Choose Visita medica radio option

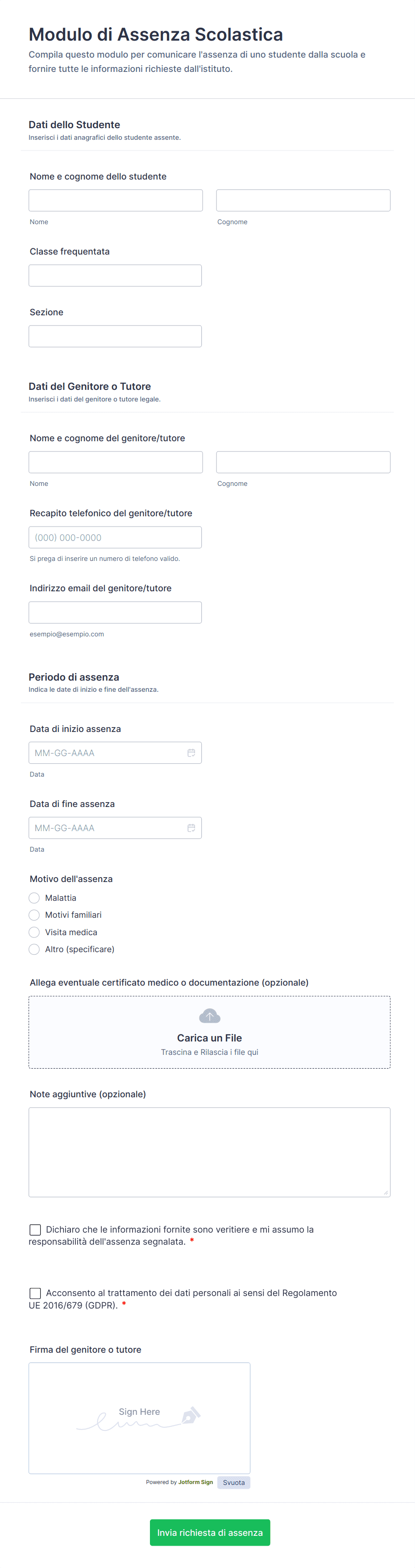click(x=35, y=932)
